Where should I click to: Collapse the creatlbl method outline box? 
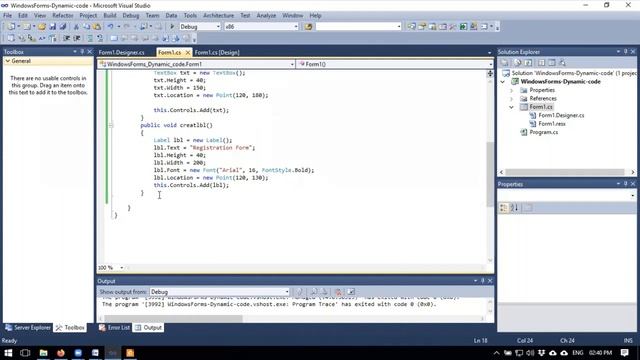pyautogui.click(x=111, y=125)
